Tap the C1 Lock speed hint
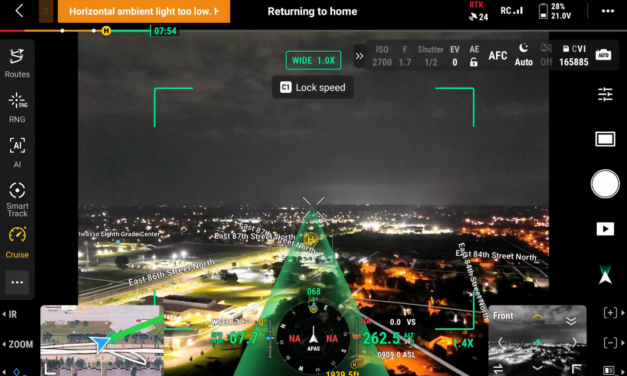The width and height of the screenshot is (627, 376). click(x=313, y=87)
